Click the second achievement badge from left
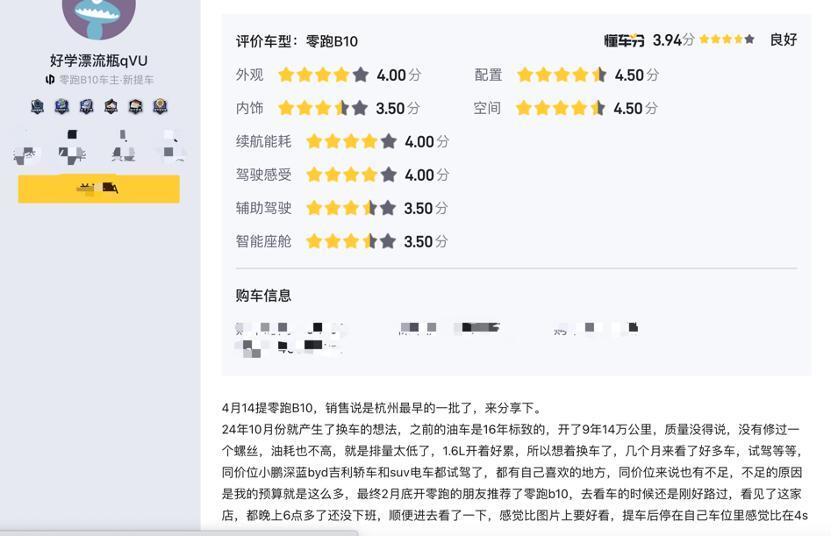Viewport: 832px width, 536px height. pyautogui.click(x=62, y=107)
